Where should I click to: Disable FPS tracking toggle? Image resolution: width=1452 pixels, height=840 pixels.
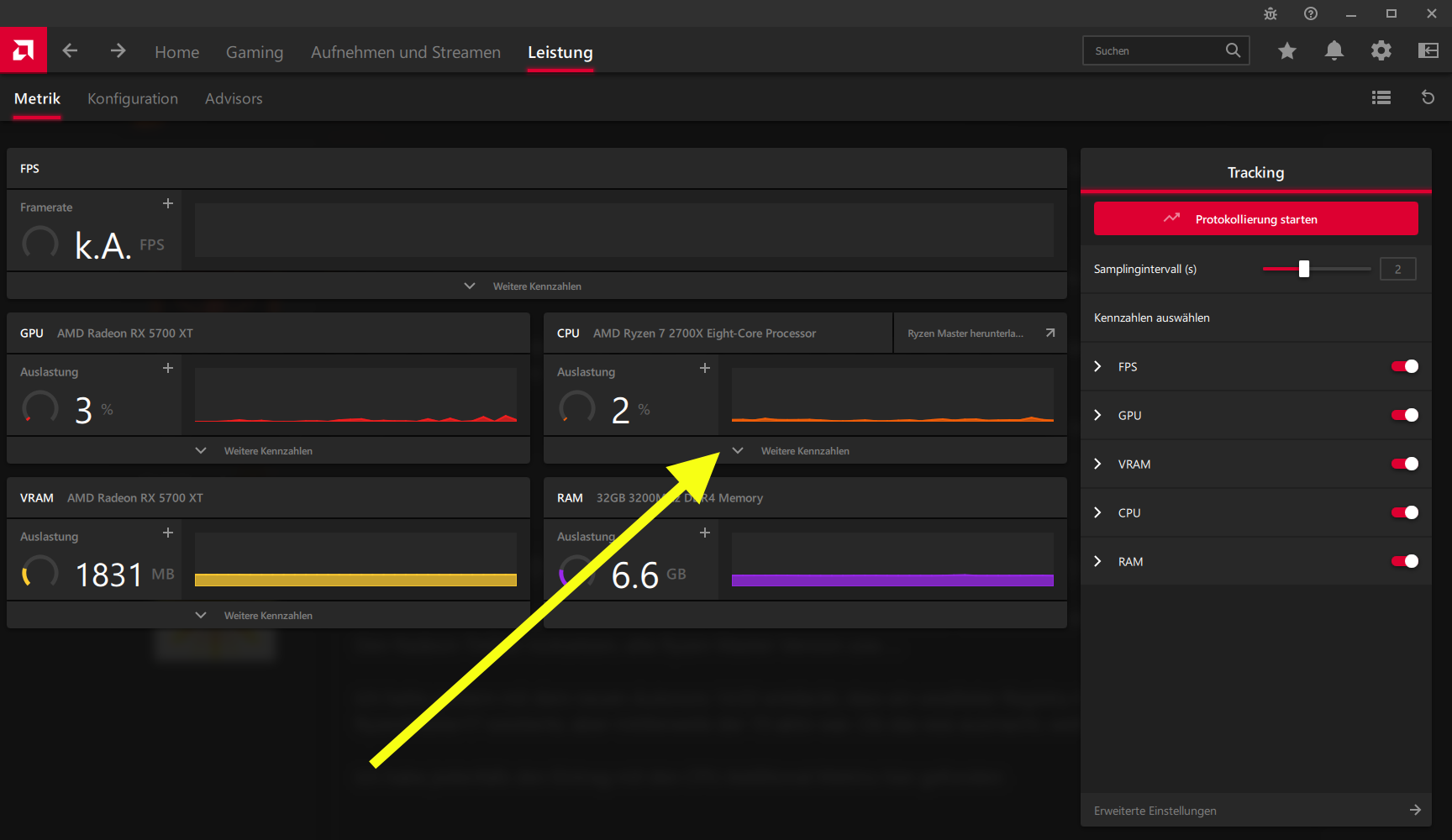pyautogui.click(x=1405, y=366)
